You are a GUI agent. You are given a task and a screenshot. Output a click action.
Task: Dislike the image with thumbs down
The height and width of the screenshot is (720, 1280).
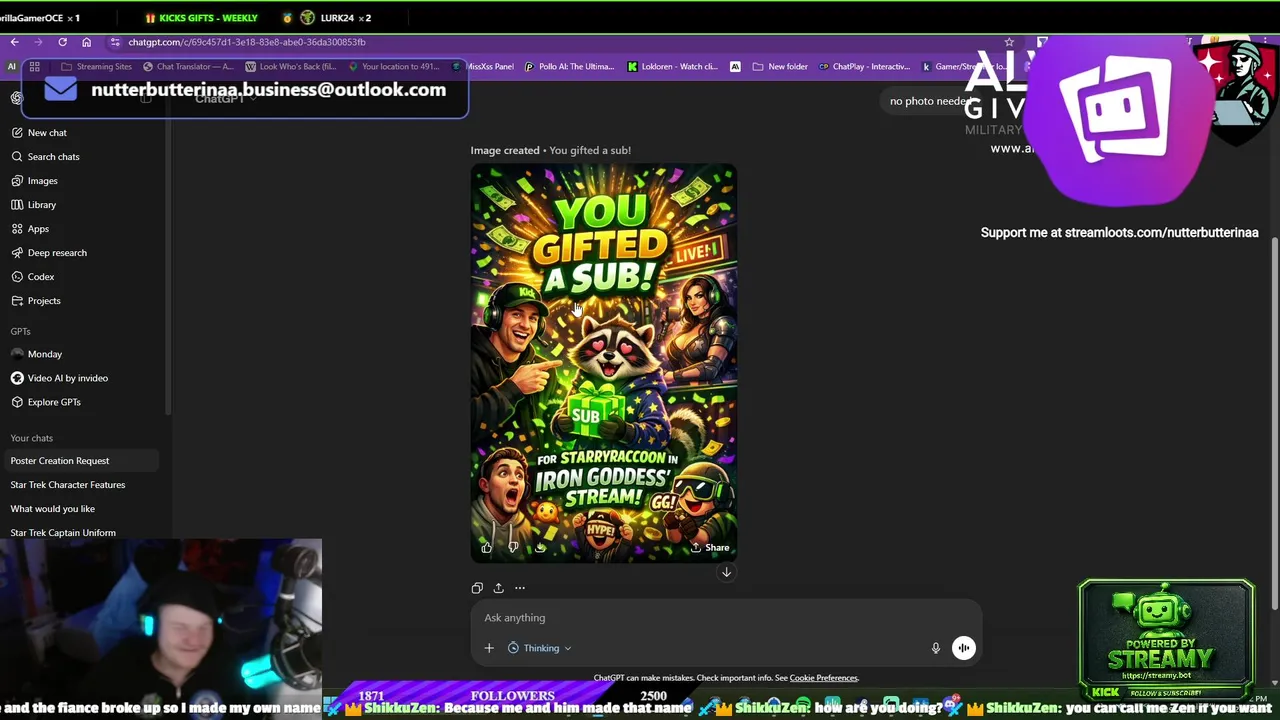513,547
